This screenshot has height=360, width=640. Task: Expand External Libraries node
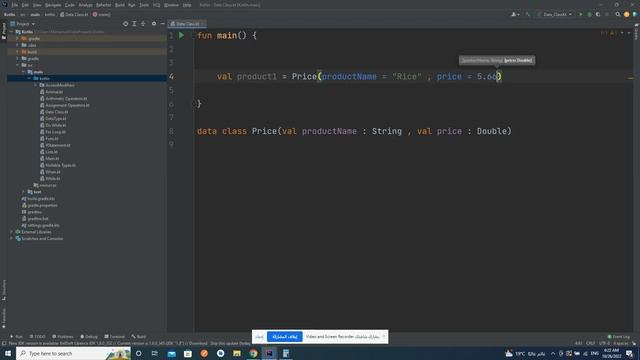pyautogui.click(x=11, y=232)
